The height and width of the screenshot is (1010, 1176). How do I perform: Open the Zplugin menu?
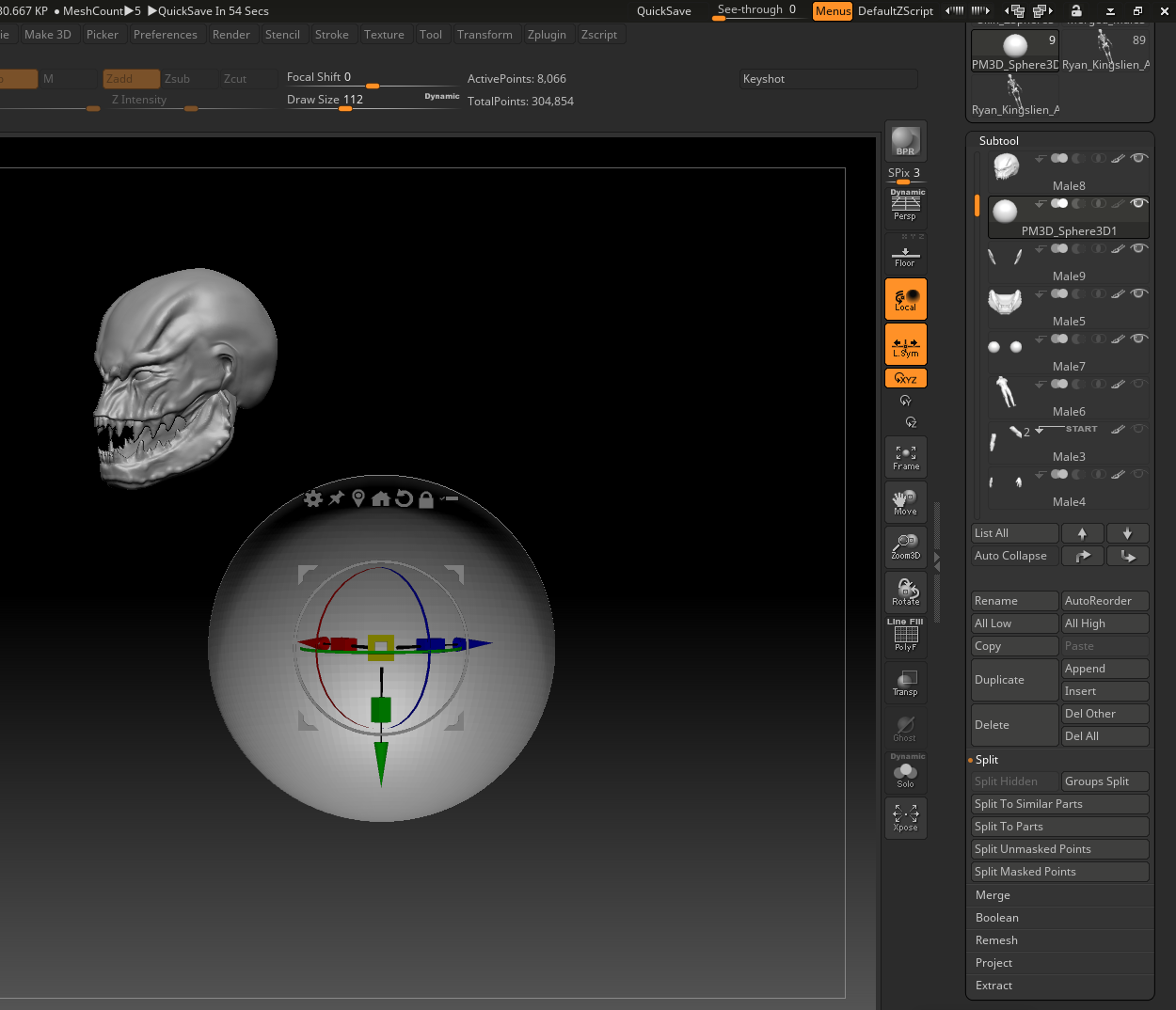tap(547, 35)
